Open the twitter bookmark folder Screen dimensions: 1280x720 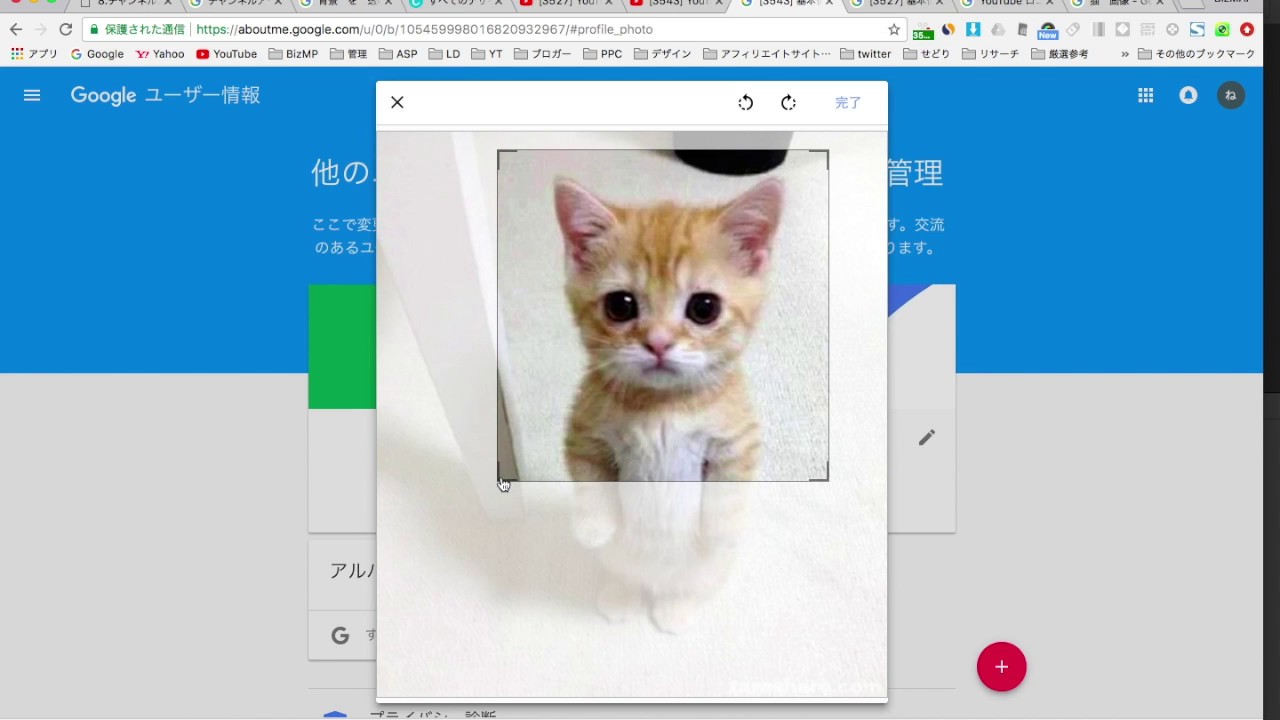[x=866, y=54]
